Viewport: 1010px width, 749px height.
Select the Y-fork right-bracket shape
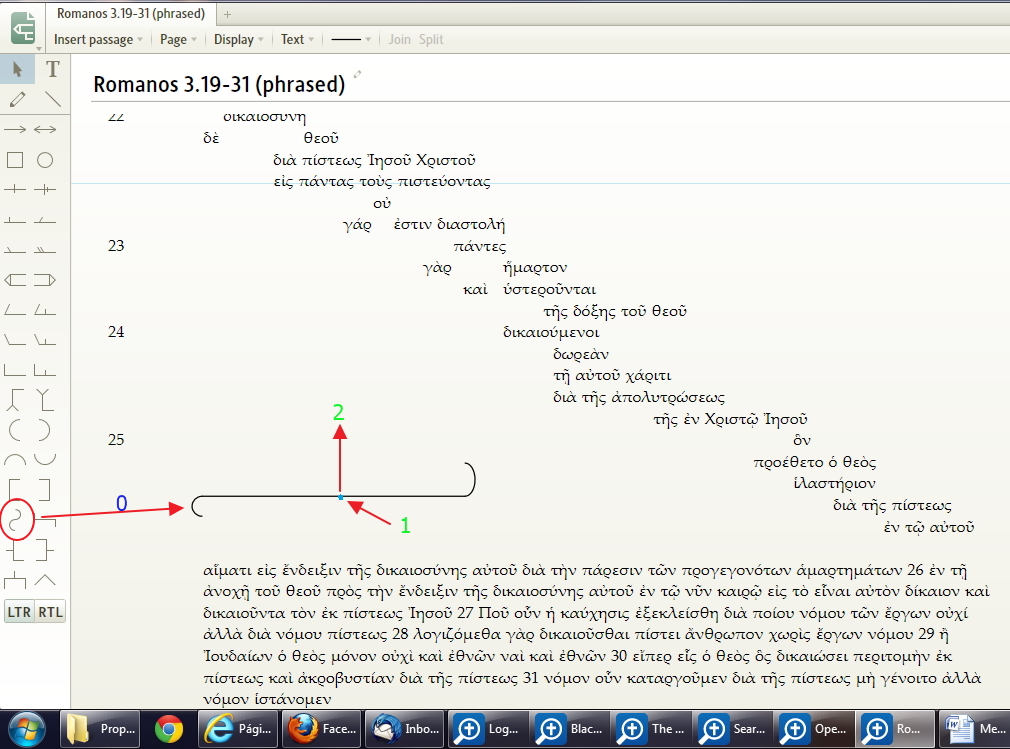(44, 399)
